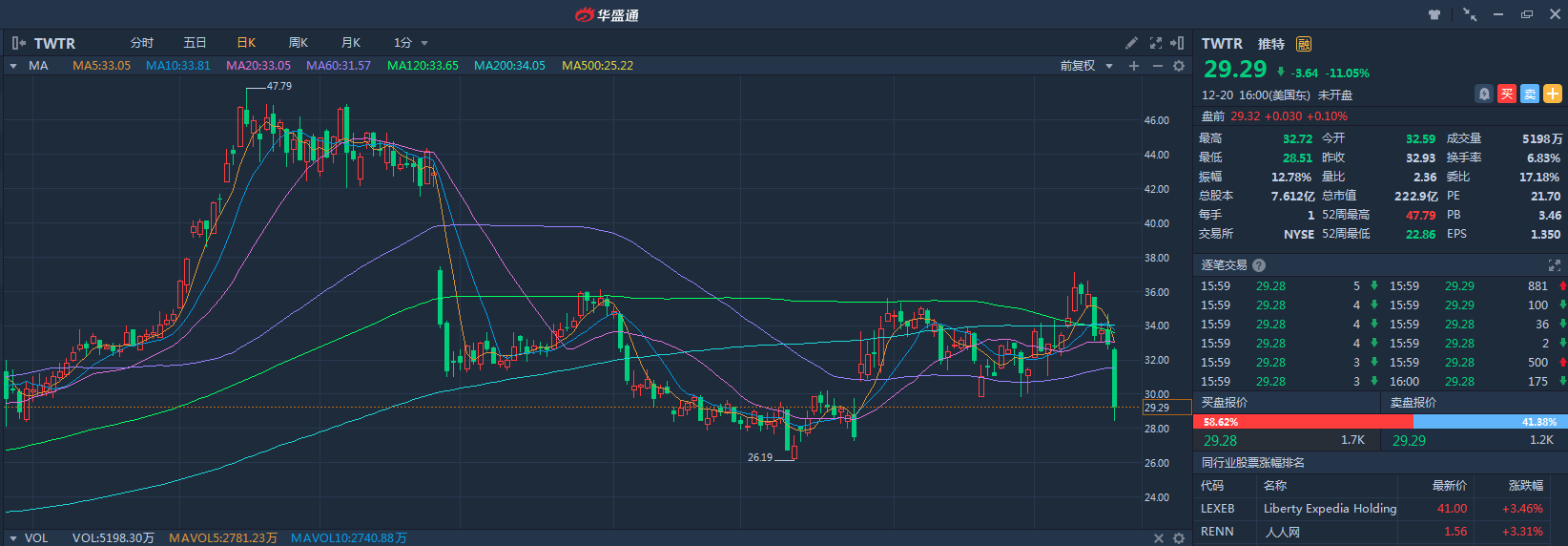Add TWTR to watchlist with orange plus
The image size is (1568, 546).
pyautogui.click(x=1553, y=94)
